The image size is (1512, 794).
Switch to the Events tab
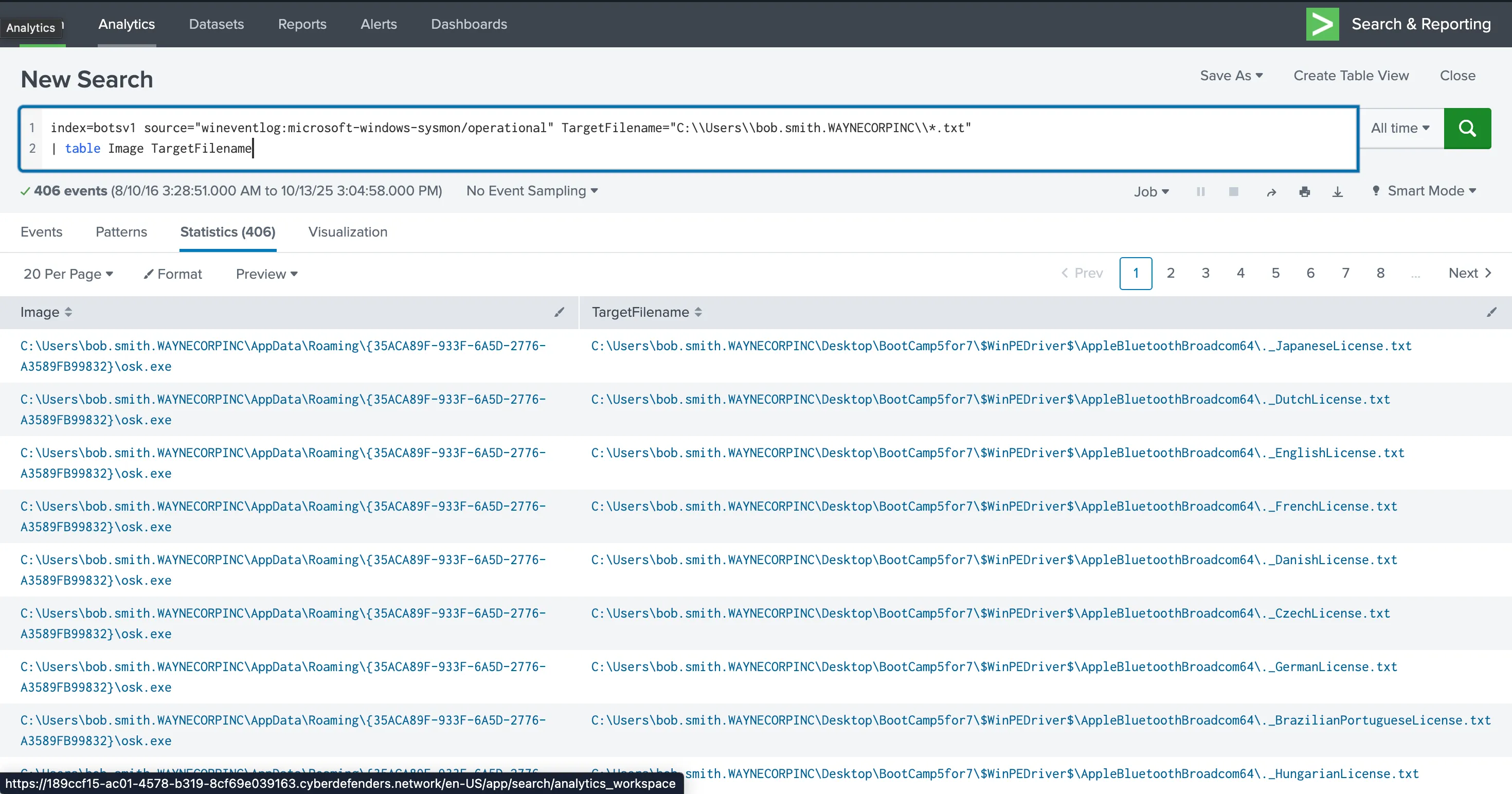pyautogui.click(x=41, y=232)
